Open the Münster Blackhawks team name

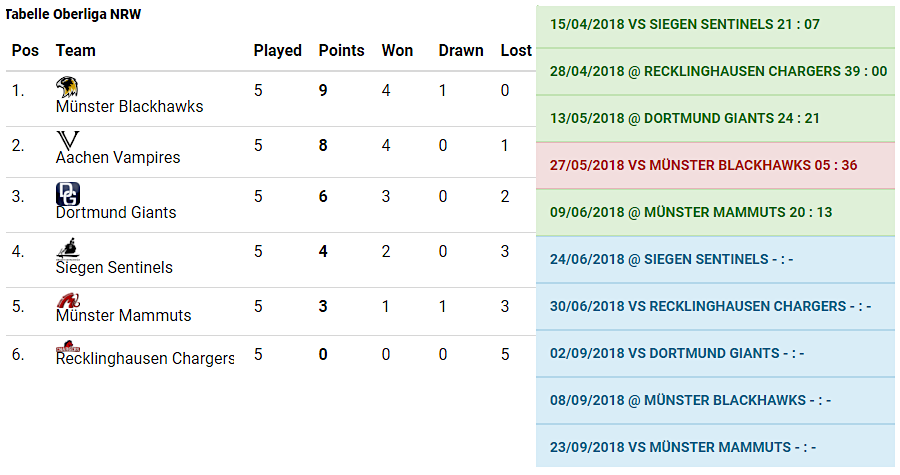[129, 107]
